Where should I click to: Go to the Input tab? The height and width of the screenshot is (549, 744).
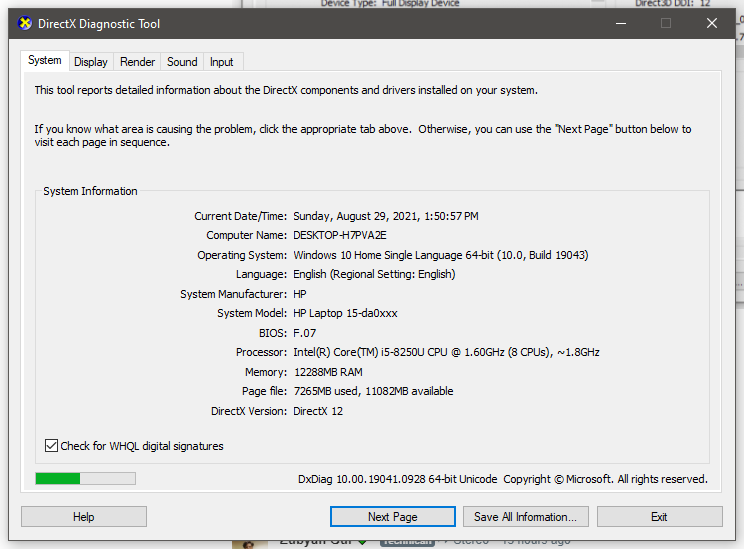click(x=221, y=62)
